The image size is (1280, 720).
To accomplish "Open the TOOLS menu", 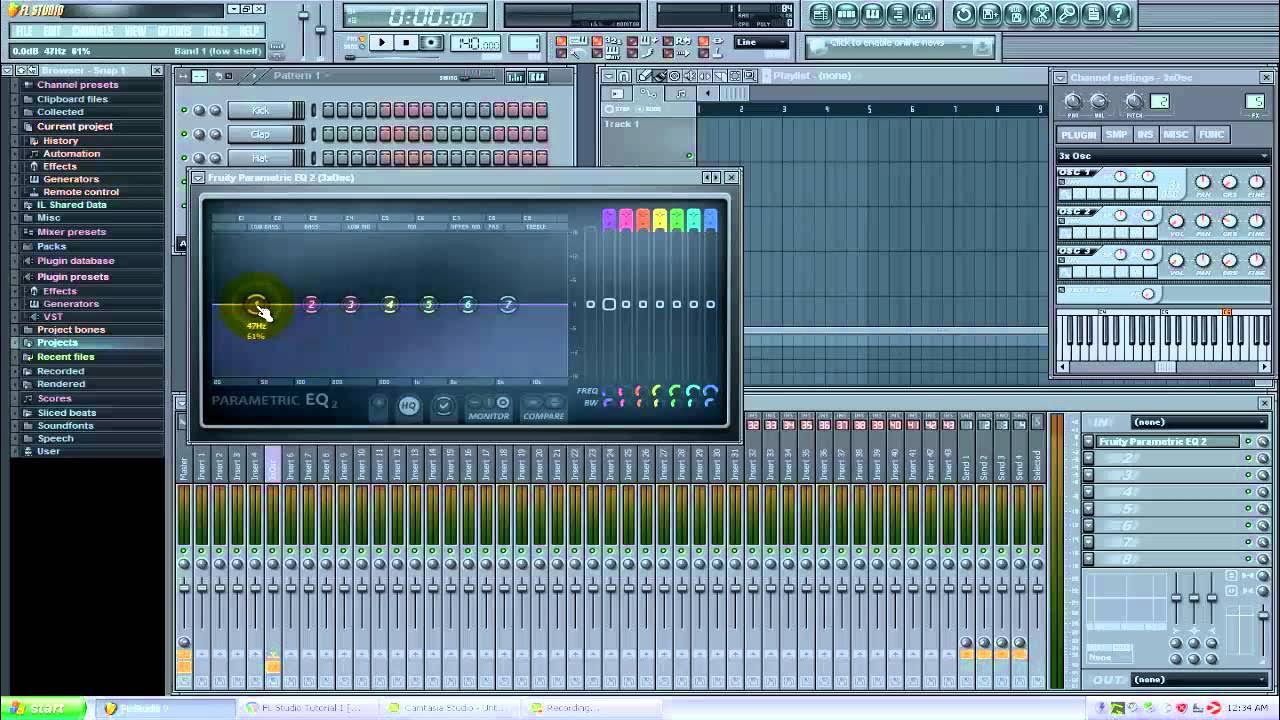I will pyautogui.click(x=215, y=31).
